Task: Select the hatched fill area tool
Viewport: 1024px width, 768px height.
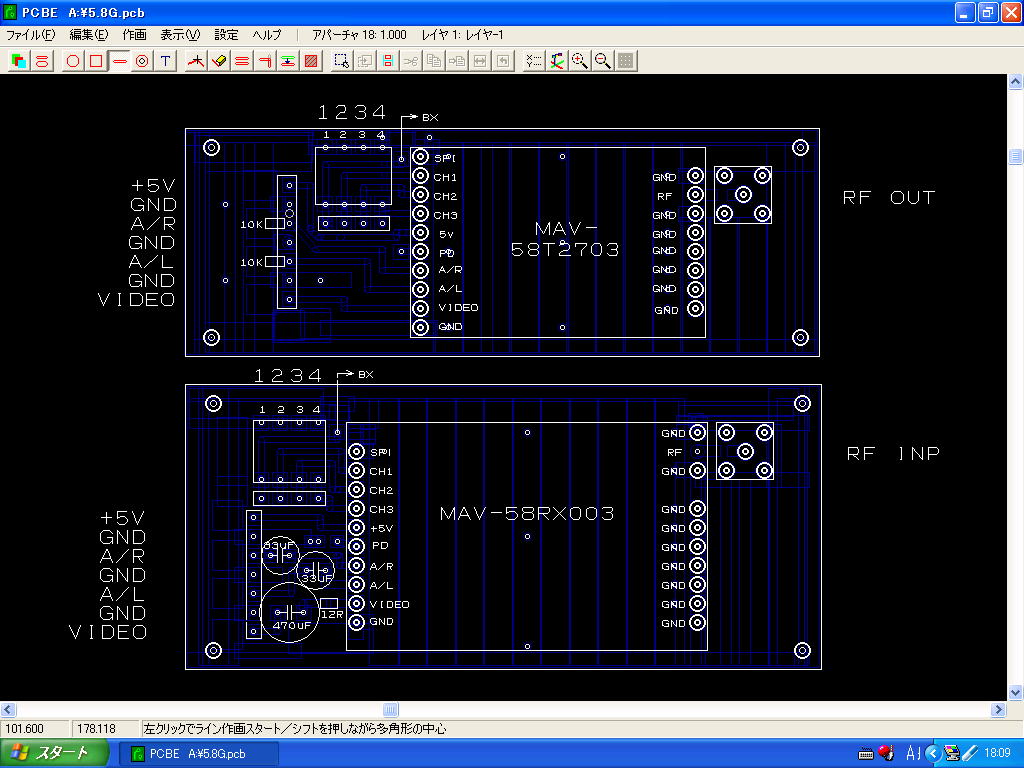Action: 312,61
